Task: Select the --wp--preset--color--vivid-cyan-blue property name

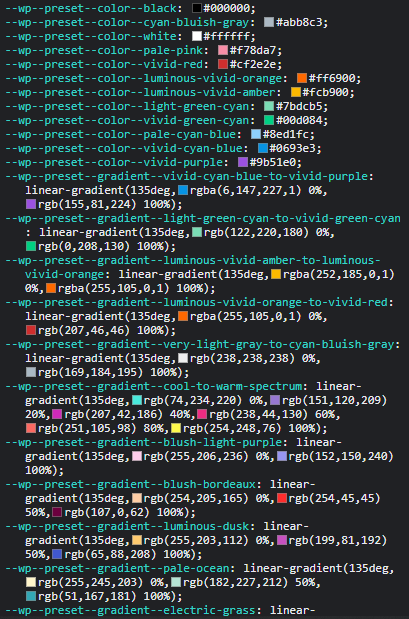Action: pyautogui.click(x=124, y=148)
